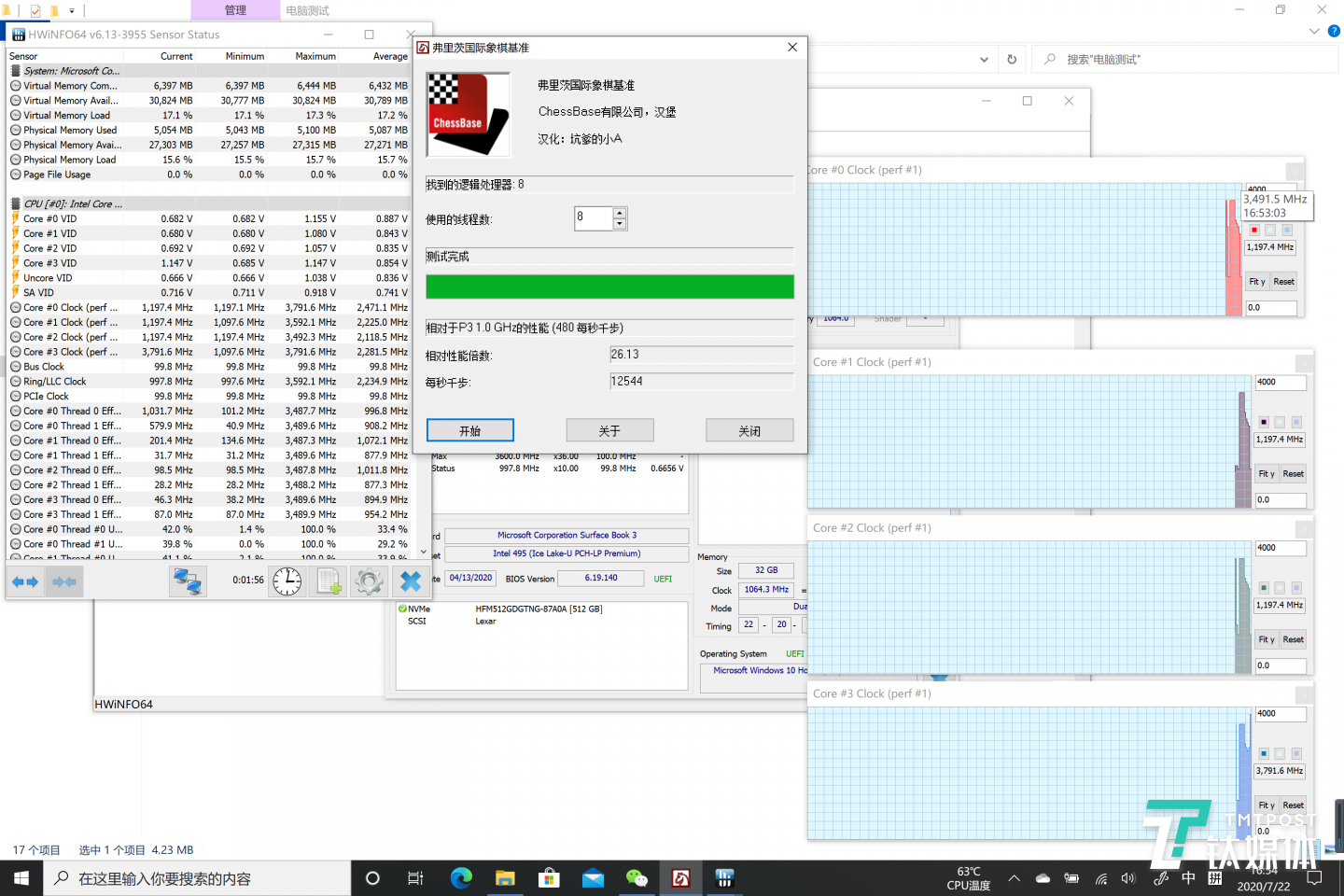Screen dimensions: 1344x896
Task: Click the expand-columns blue arrows icon in HWiNFO
Action: [x=25, y=581]
